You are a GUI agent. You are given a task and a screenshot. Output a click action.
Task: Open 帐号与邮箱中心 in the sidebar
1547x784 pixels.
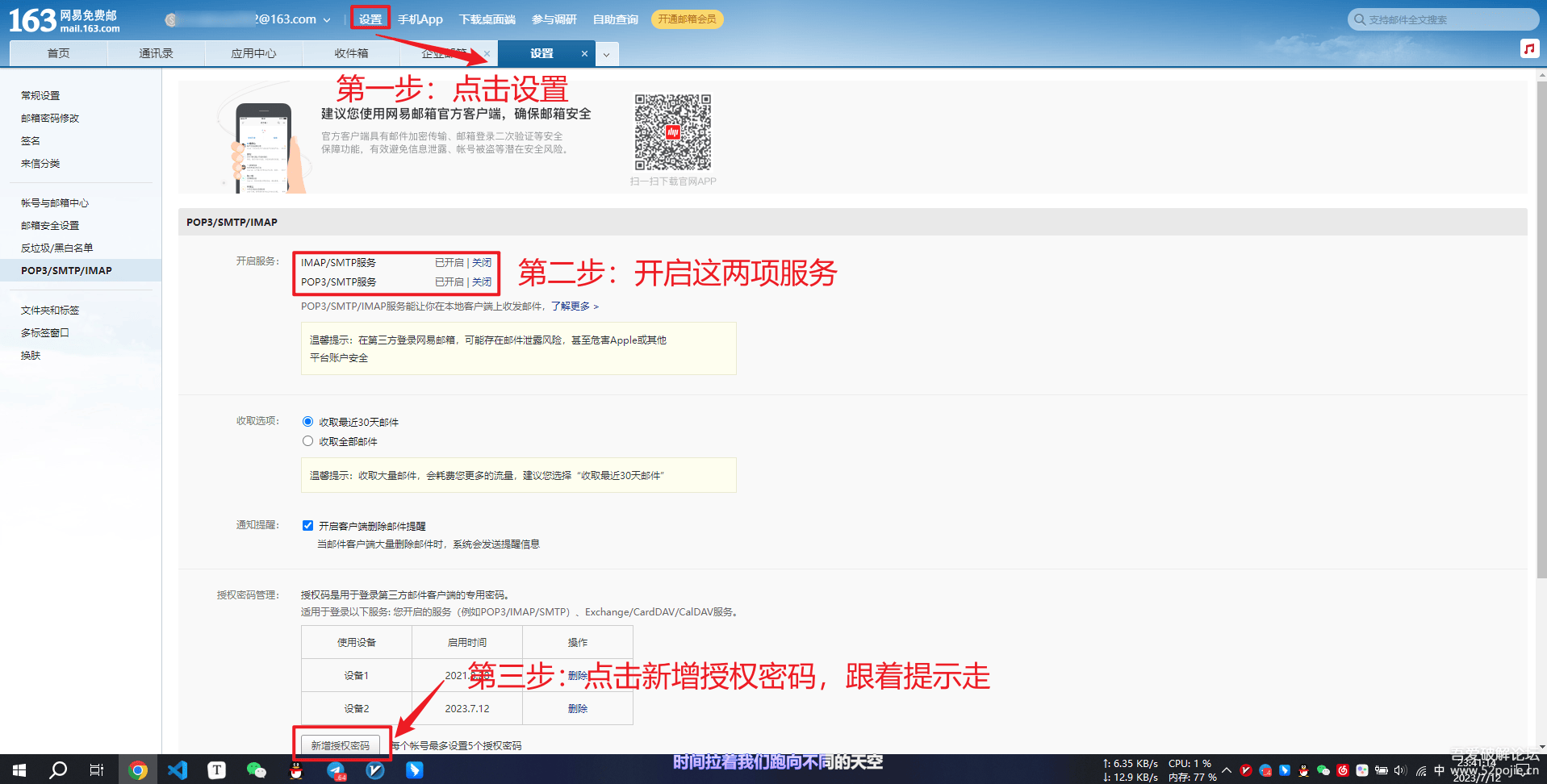pyautogui.click(x=55, y=202)
